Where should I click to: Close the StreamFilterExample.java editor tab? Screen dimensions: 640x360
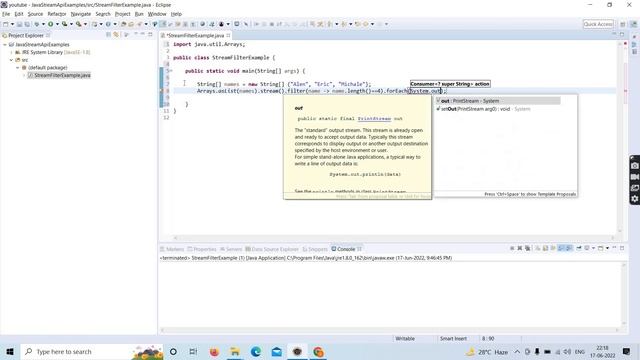tap(228, 36)
